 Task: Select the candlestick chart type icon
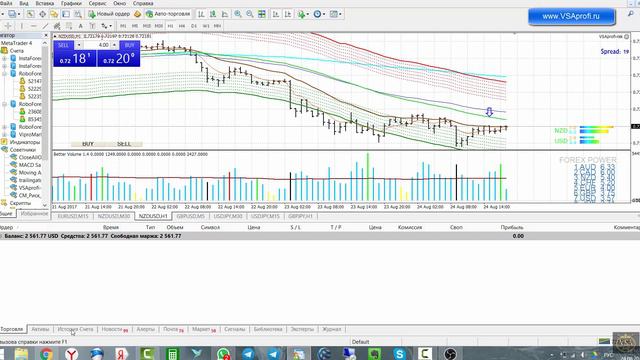point(213,14)
